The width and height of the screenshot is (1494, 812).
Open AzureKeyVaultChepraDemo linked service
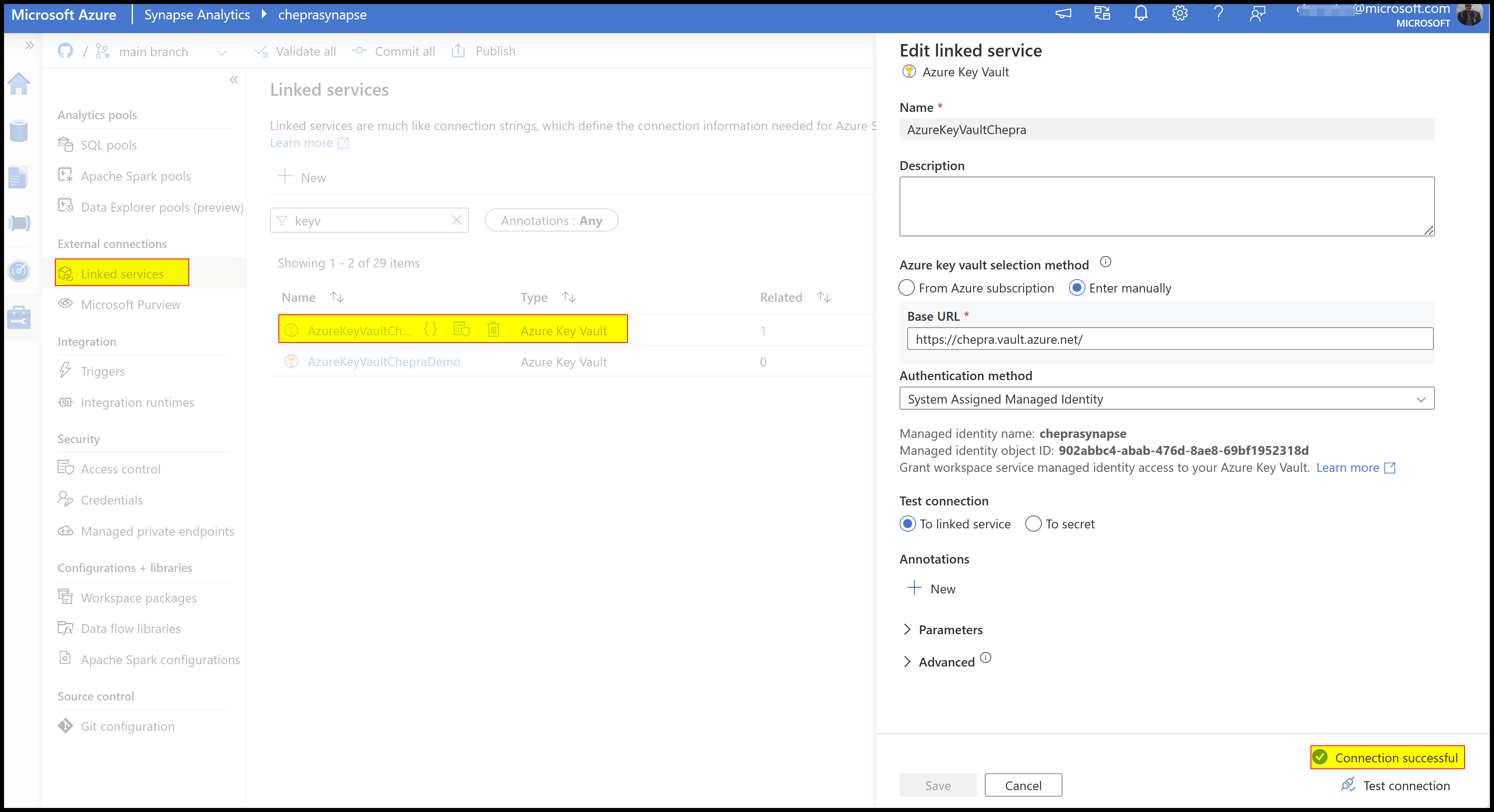click(x=384, y=362)
